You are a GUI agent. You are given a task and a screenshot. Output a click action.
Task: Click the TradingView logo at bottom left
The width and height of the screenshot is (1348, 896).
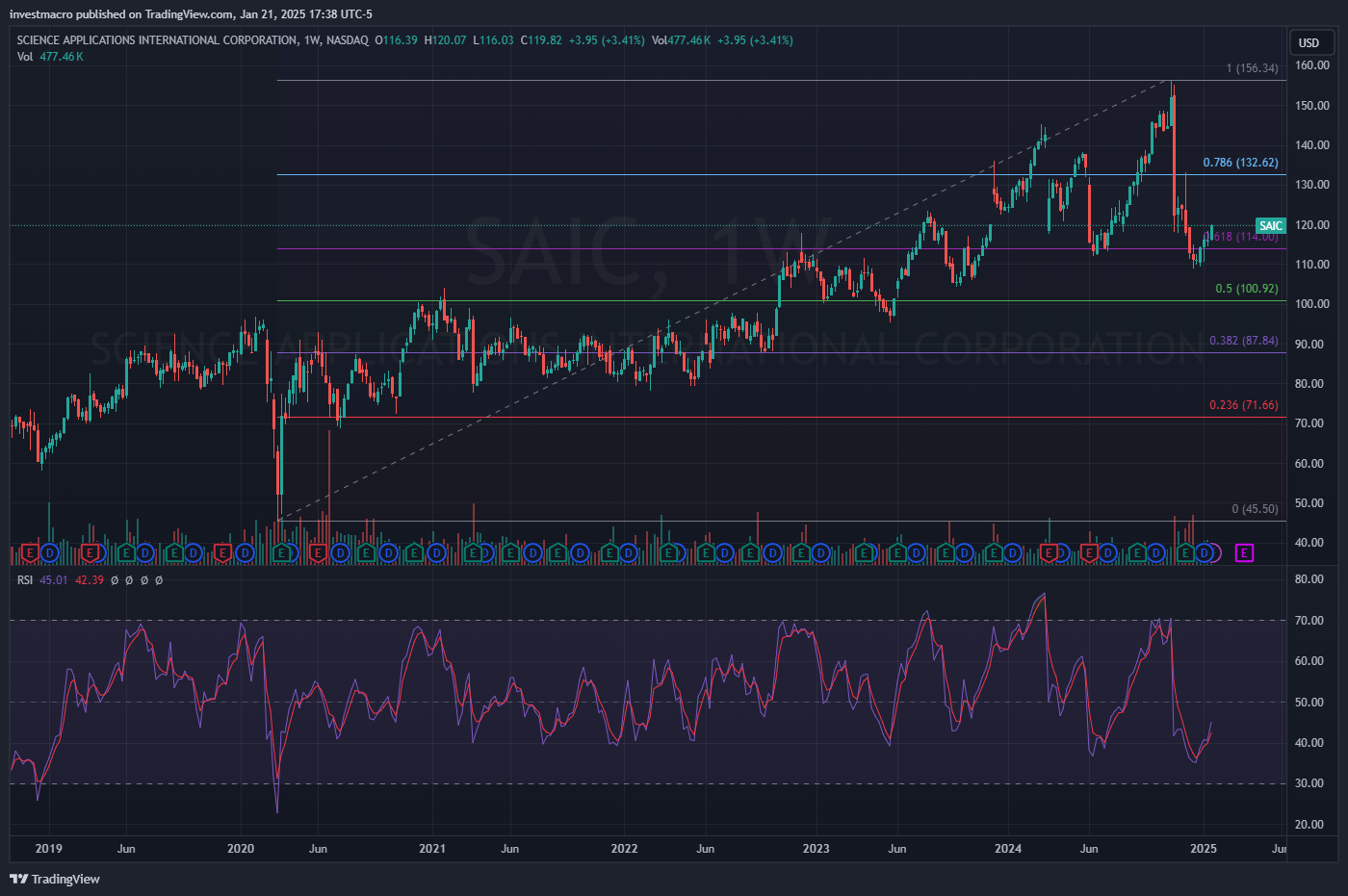coord(55,879)
